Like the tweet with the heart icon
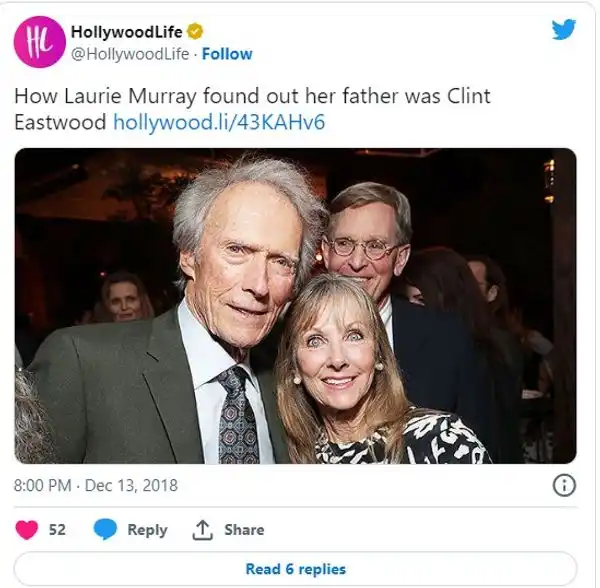The height and width of the screenshot is (588, 600). click(x=27, y=530)
